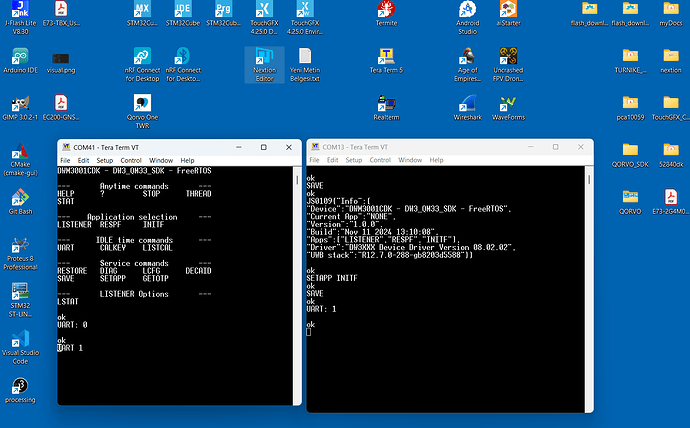The width and height of the screenshot is (690, 428).
Task: Launch Arduino IDE shortcut
Action: tap(20, 61)
